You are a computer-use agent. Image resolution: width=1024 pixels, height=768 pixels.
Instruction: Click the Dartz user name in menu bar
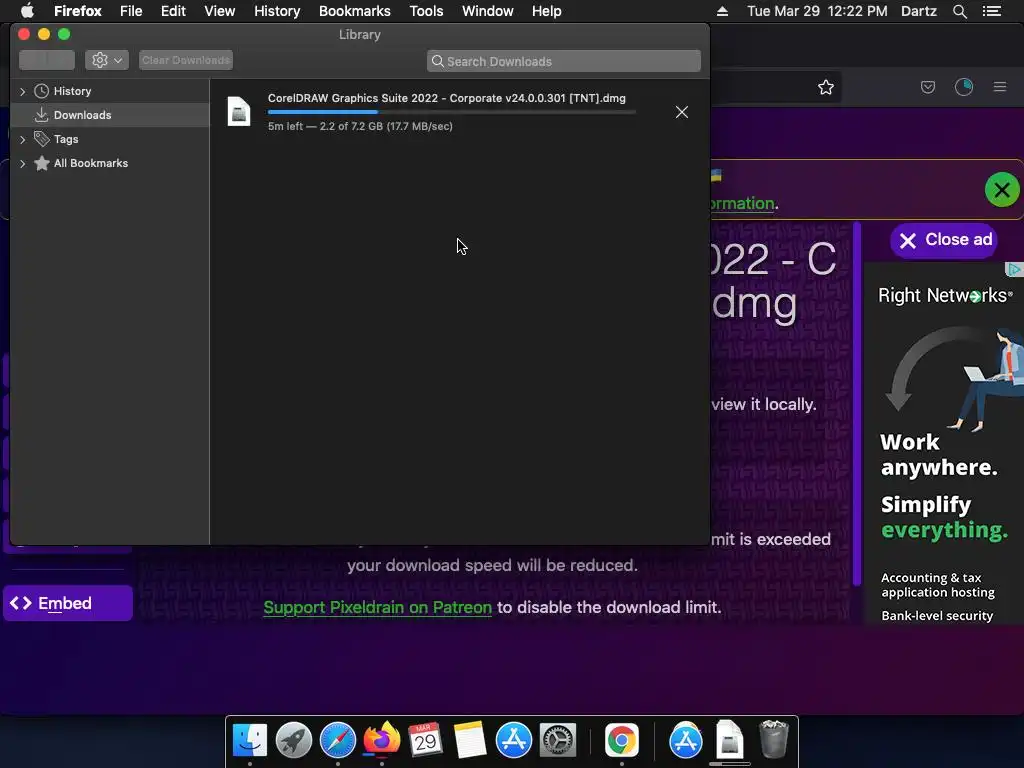pyautogui.click(x=918, y=11)
